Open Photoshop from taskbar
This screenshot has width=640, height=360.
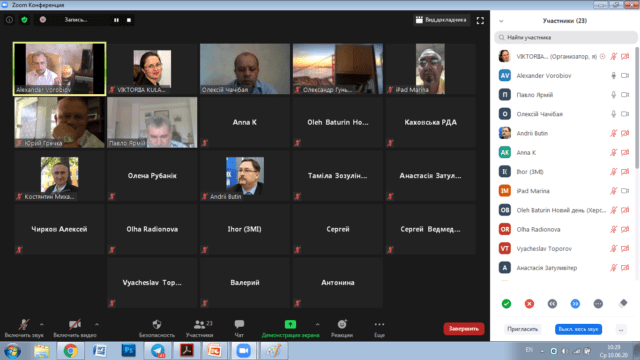(x=129, y=351)
